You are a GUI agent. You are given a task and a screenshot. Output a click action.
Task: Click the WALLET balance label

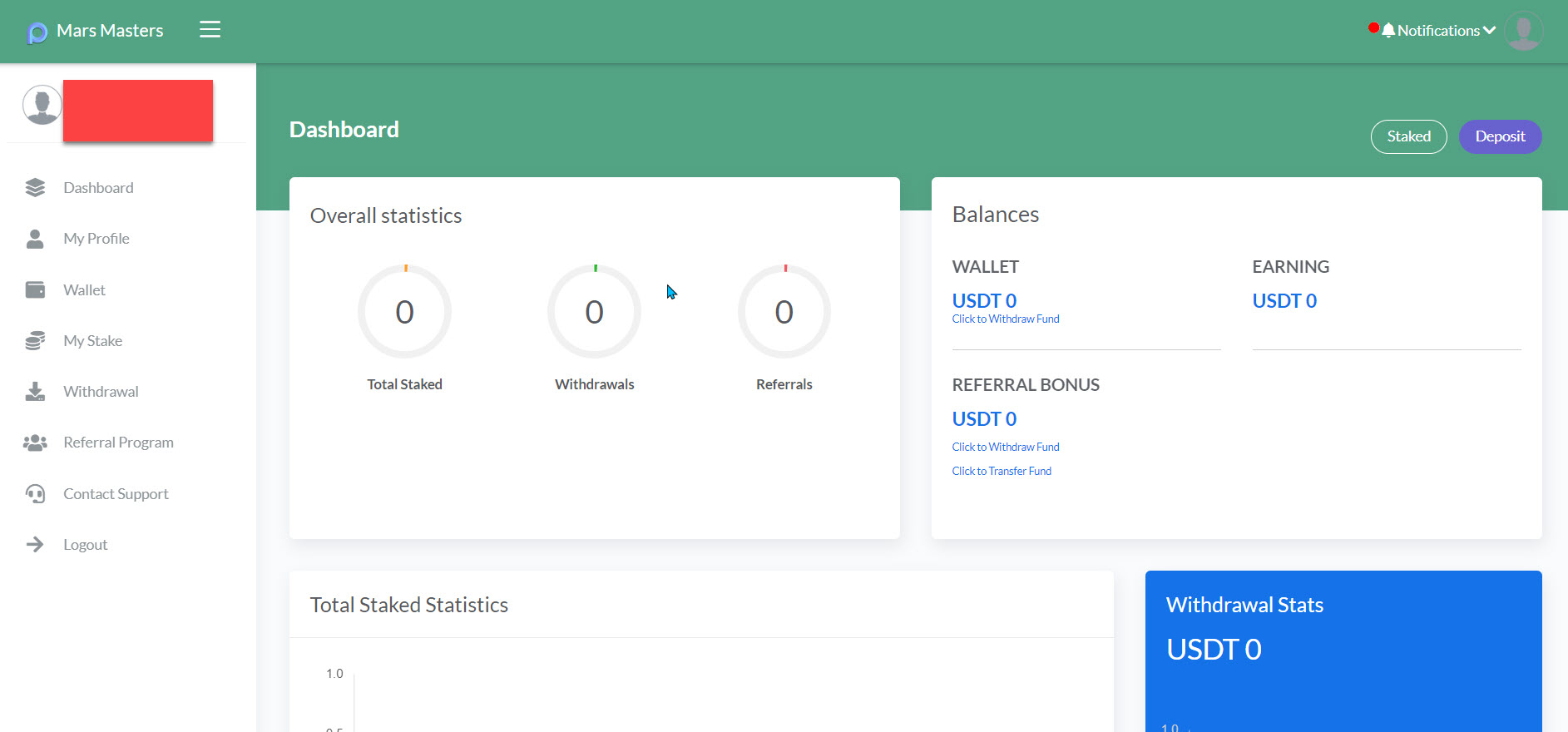[986, 267]
